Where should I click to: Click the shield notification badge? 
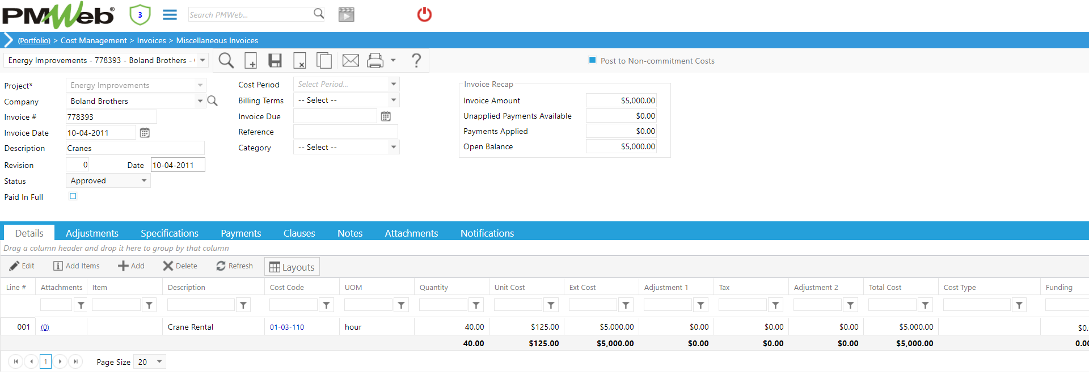coord(140,14)
